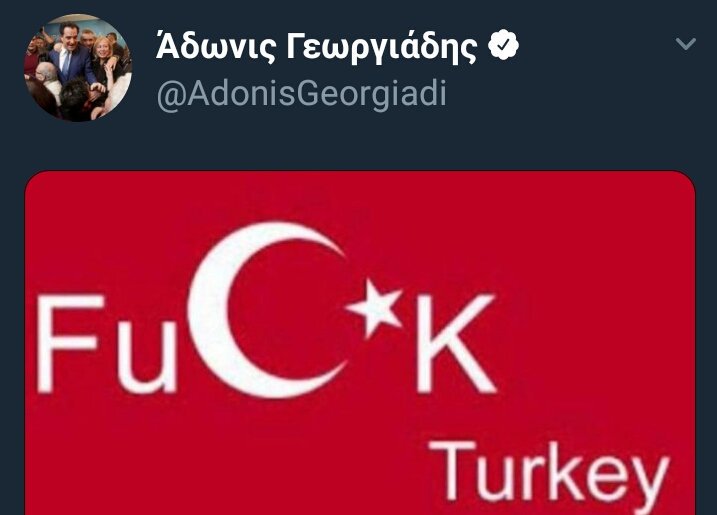Click the verified checkmark badge

[503, 45]
